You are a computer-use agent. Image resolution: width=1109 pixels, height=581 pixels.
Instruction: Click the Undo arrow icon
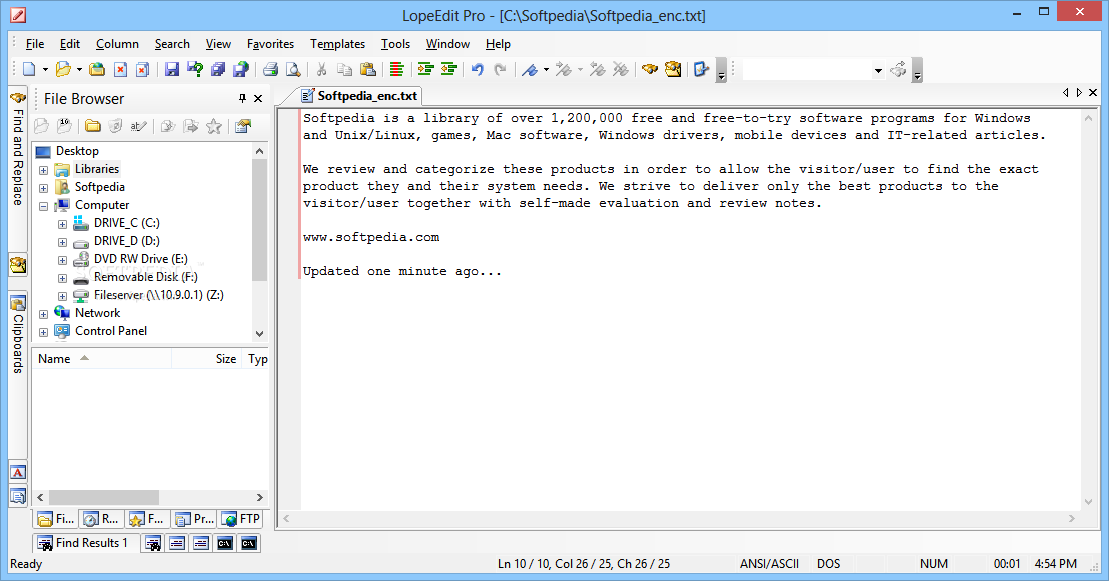pyautogui.click(x=477, y=69)
